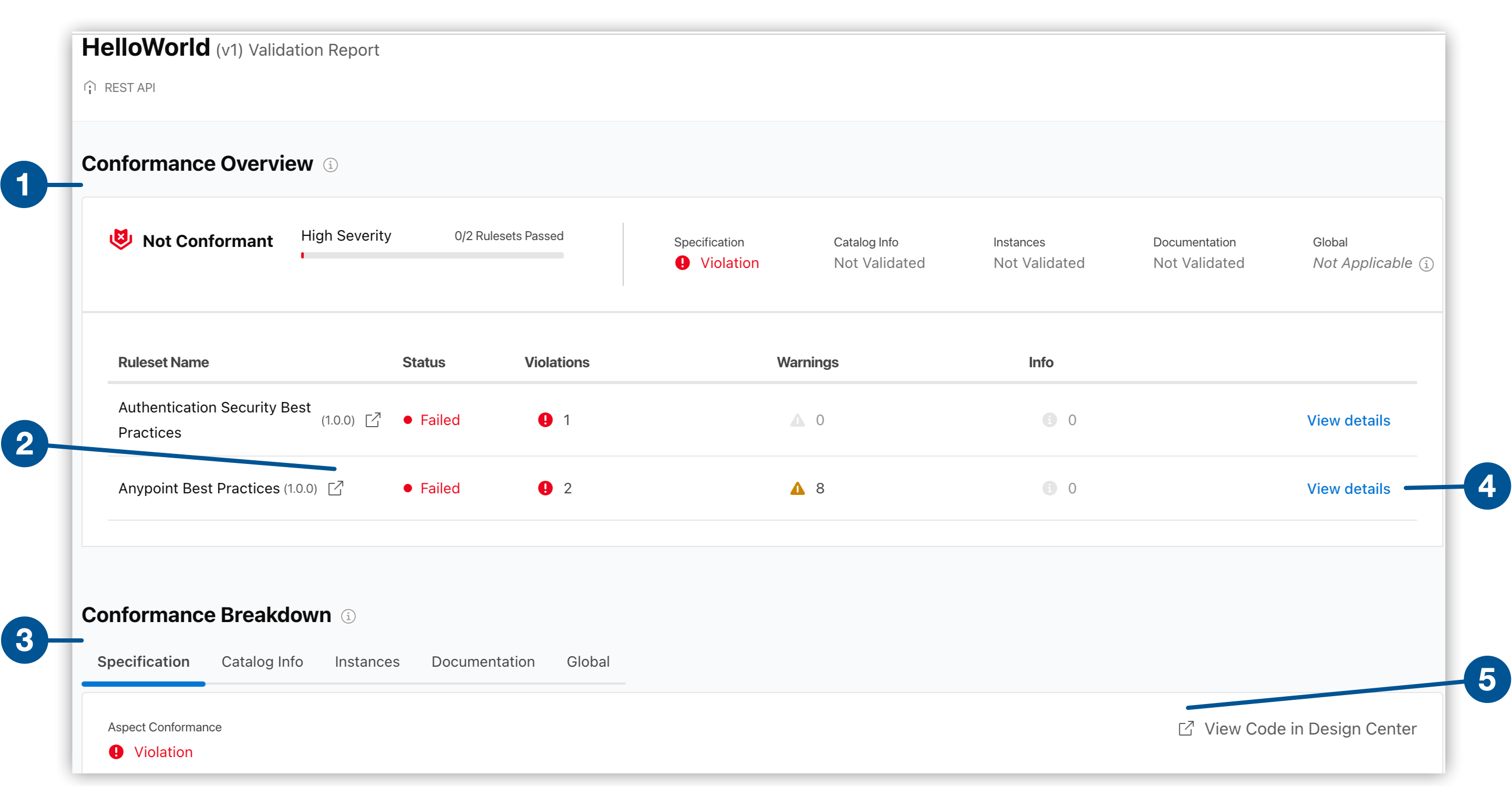Click the Ruleset Name column header
The image size is (1512, 786).
(164, 362)
